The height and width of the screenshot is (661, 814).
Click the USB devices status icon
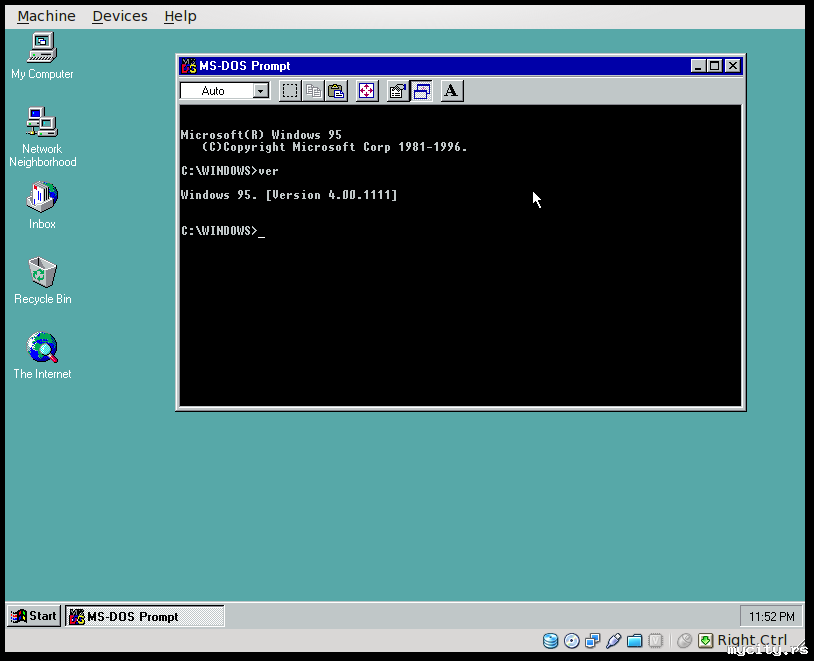pyautogui.click(x=614, y=641)
